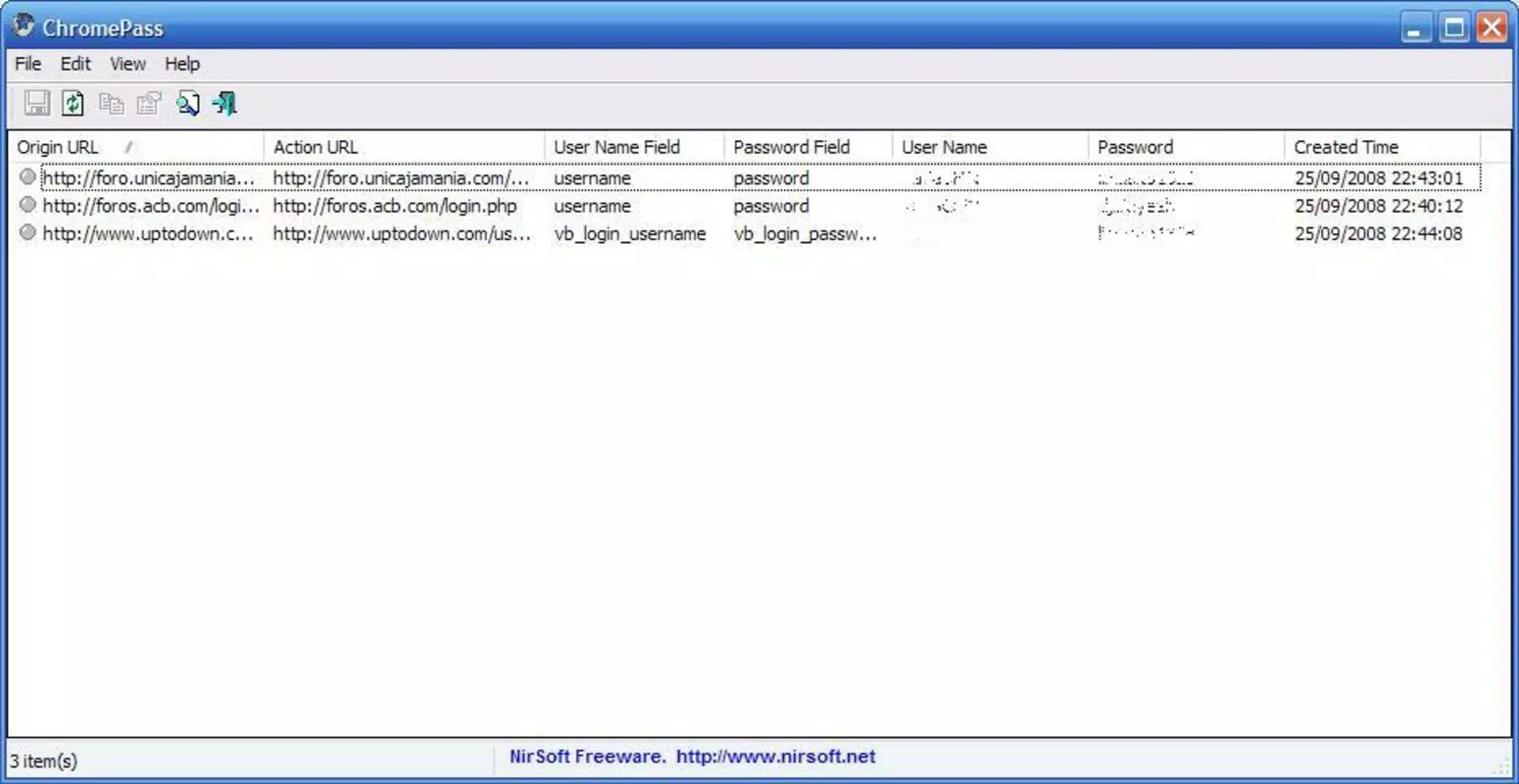Minimize the ChromePass window
The height and width of the screenshot is (784, 1519).
tap(1415, 27)
